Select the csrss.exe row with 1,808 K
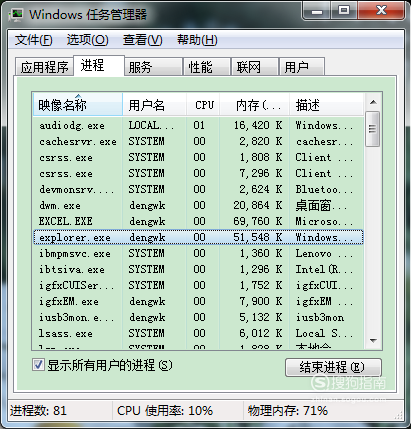The width and height of the screenshot is (411, 429). (198, 157)
